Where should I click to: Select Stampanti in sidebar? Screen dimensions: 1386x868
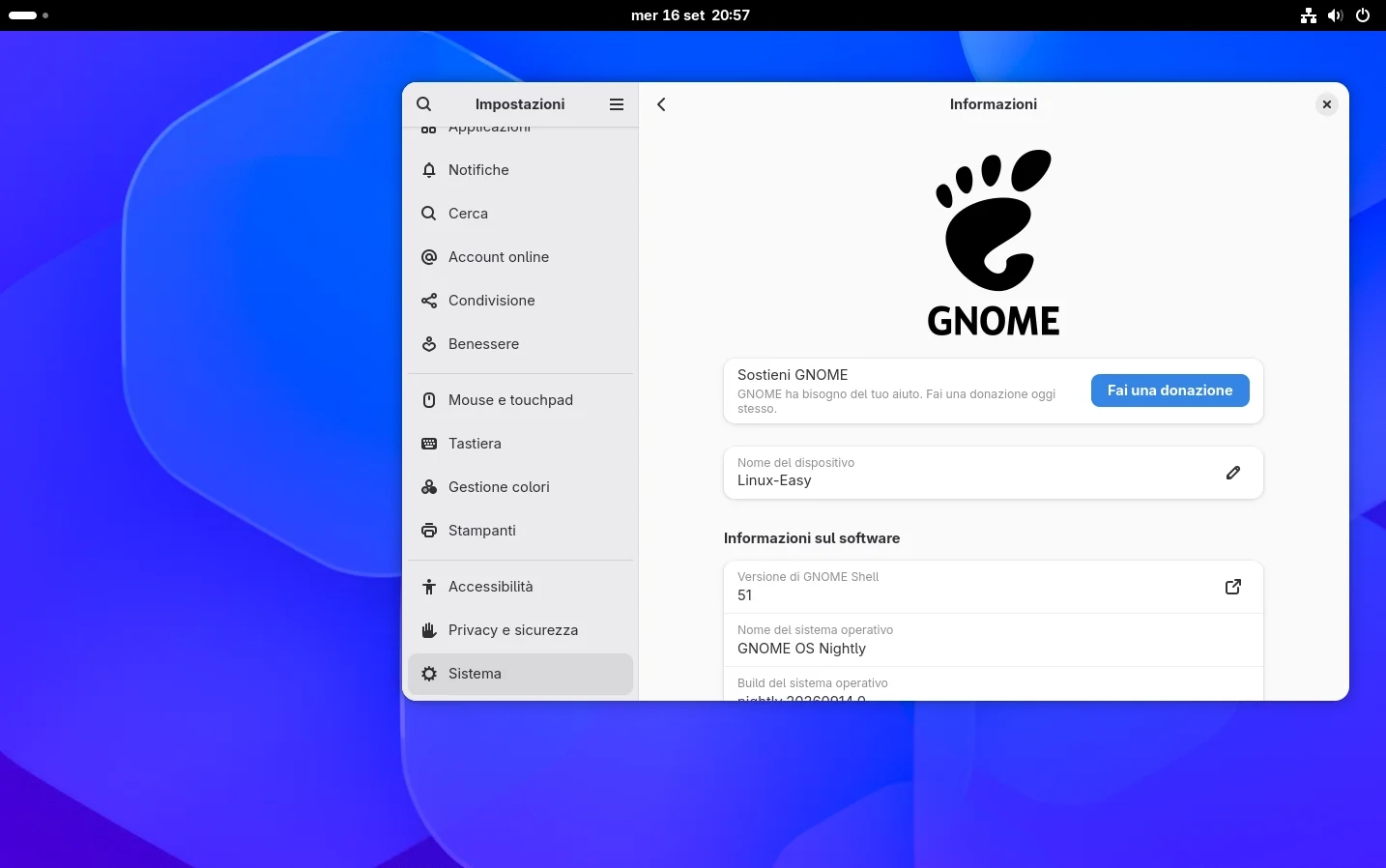[x=521, y=531]
